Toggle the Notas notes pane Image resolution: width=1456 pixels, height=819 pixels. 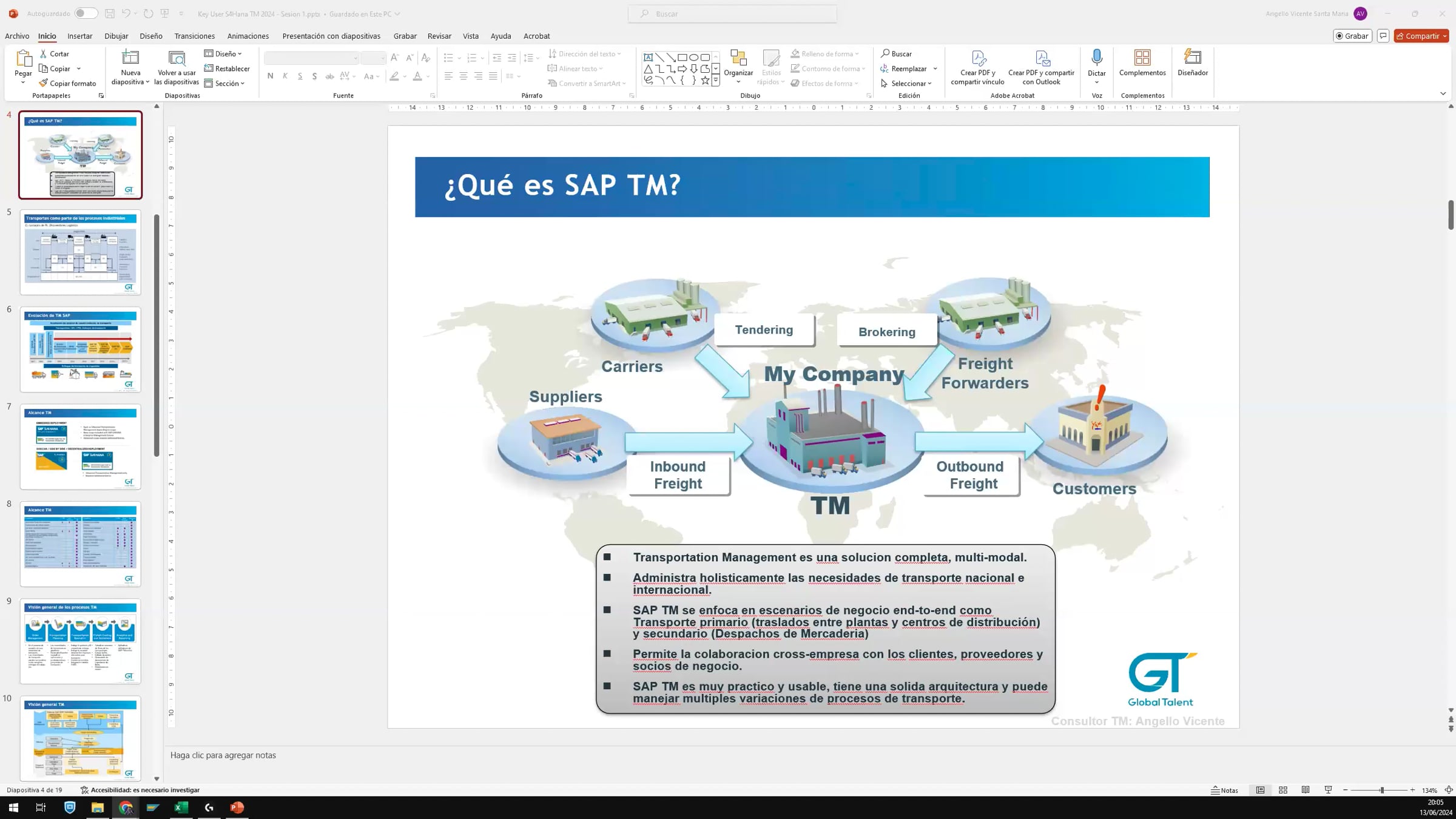point(1225,790)
